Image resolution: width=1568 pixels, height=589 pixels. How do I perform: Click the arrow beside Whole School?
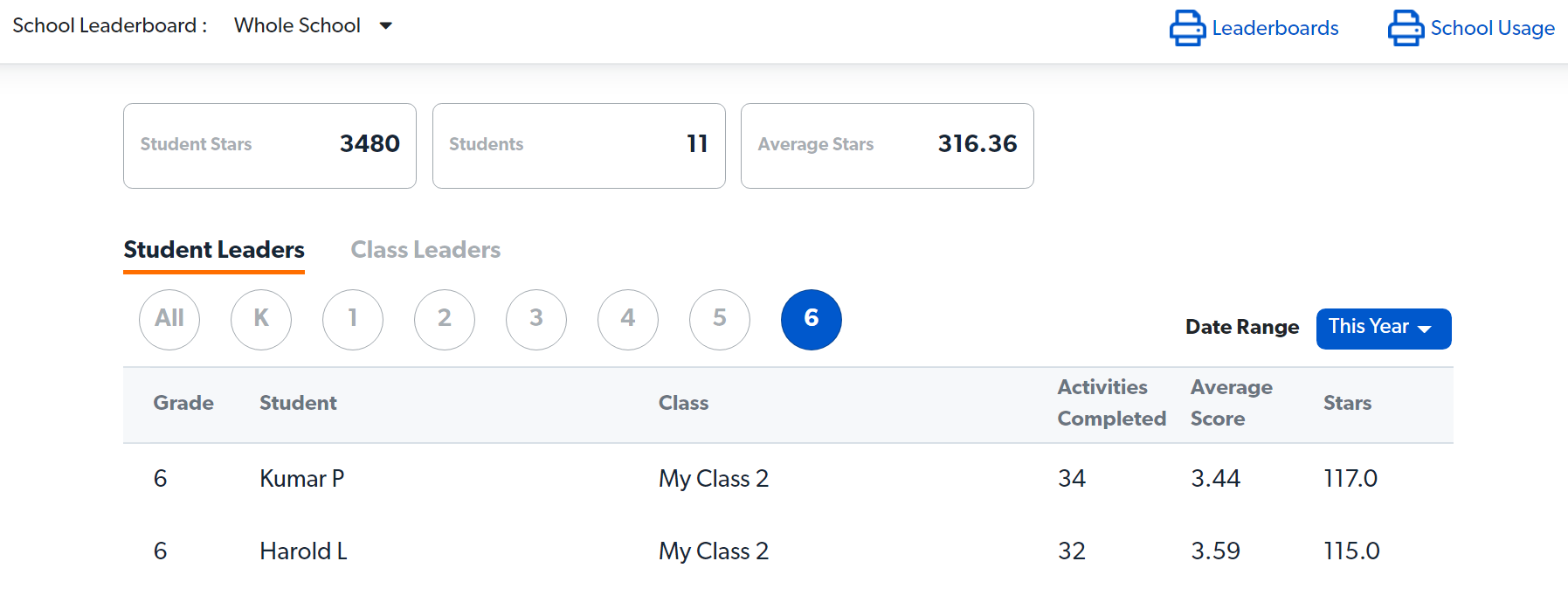pos(385,26)
